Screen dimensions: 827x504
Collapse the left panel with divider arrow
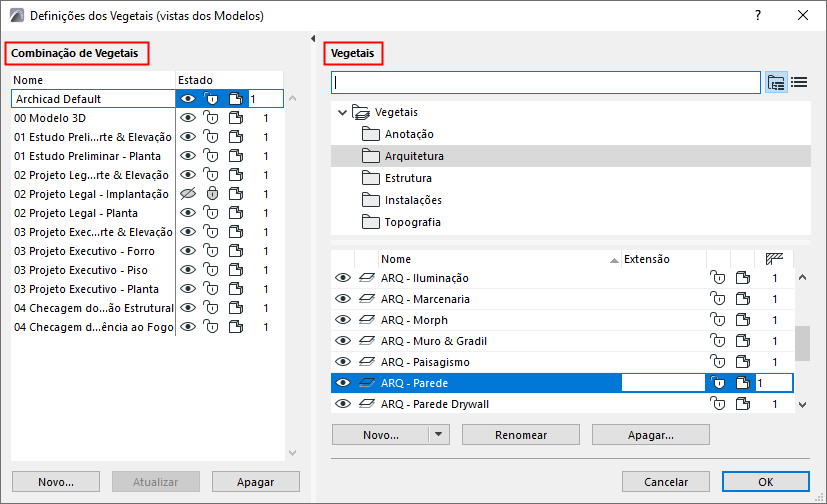(x=313, y=38)
